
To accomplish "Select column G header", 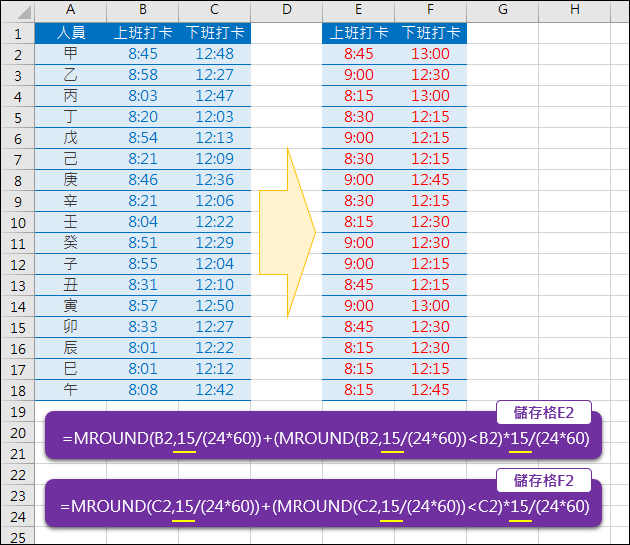I will click(x=503, y=11).
